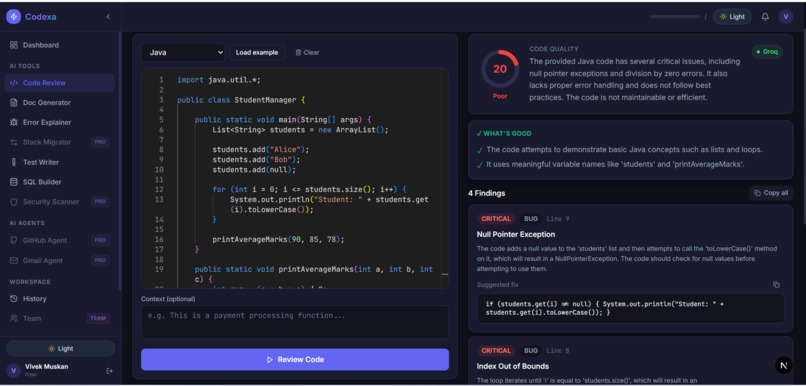
Task: Click the Doc Generator document icon
Action: (x=14, y=103)
